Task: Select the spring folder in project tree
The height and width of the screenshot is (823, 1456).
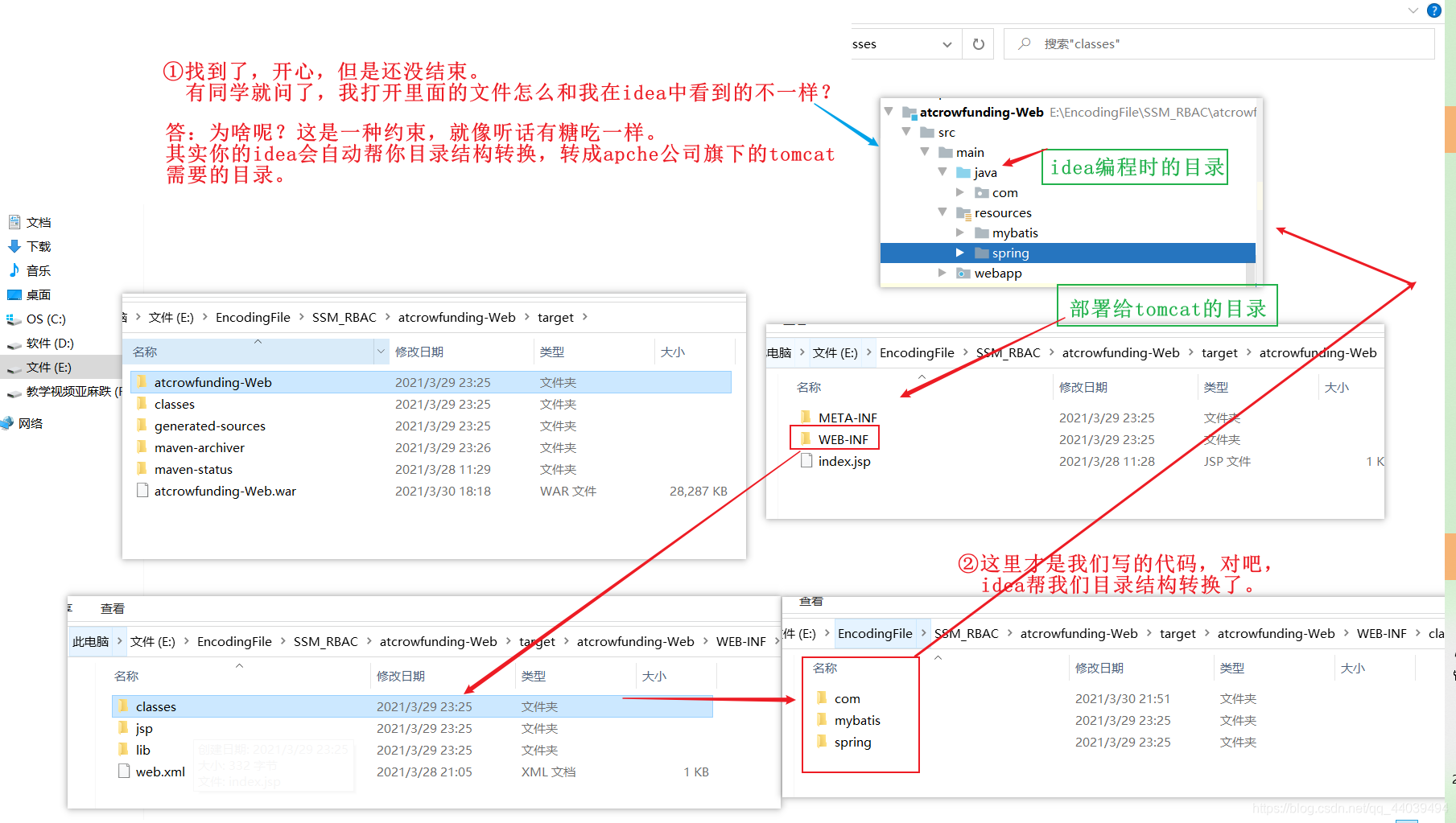Action: (x=1068, y=253)
